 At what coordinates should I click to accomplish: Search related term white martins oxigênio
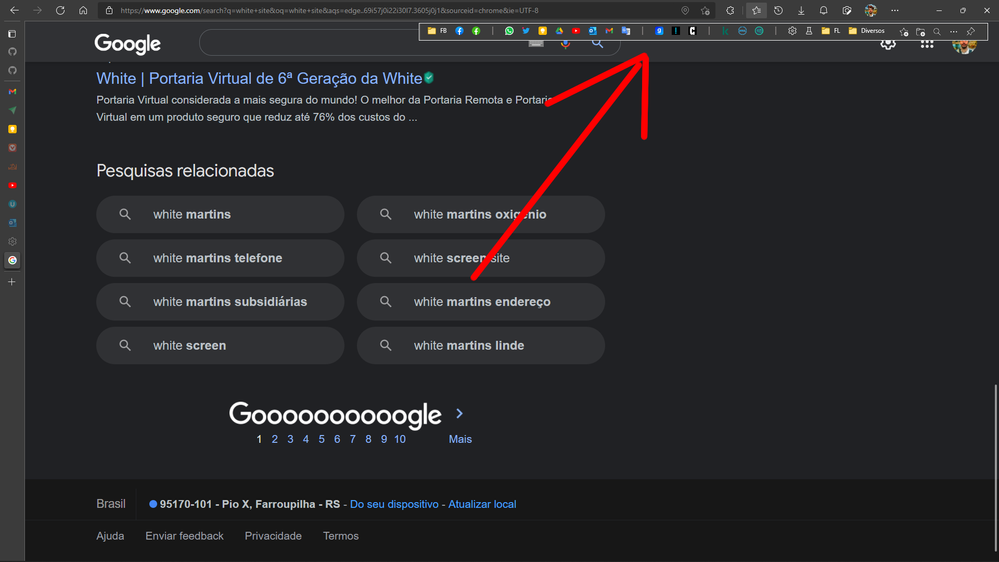point(481,214)
